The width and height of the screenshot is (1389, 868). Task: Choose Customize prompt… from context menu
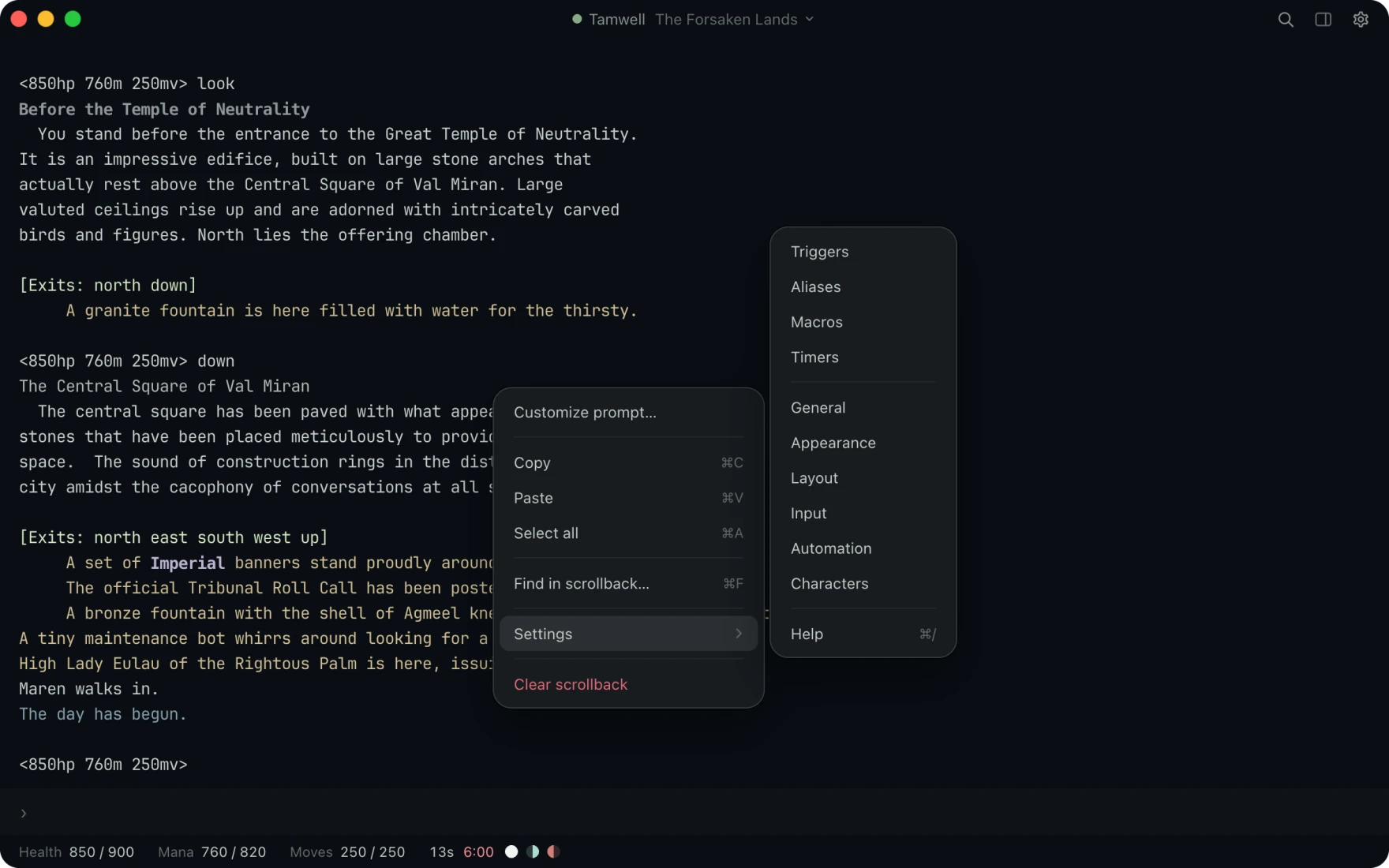pyautogui.click(x=628, y=413)
